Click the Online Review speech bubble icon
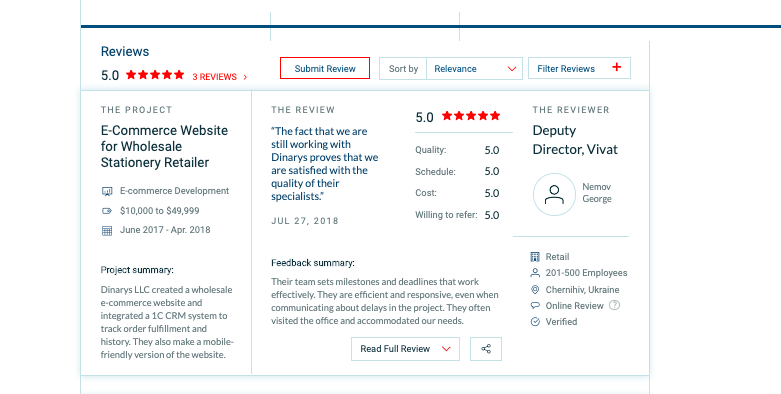 click(x=535, y=305)
